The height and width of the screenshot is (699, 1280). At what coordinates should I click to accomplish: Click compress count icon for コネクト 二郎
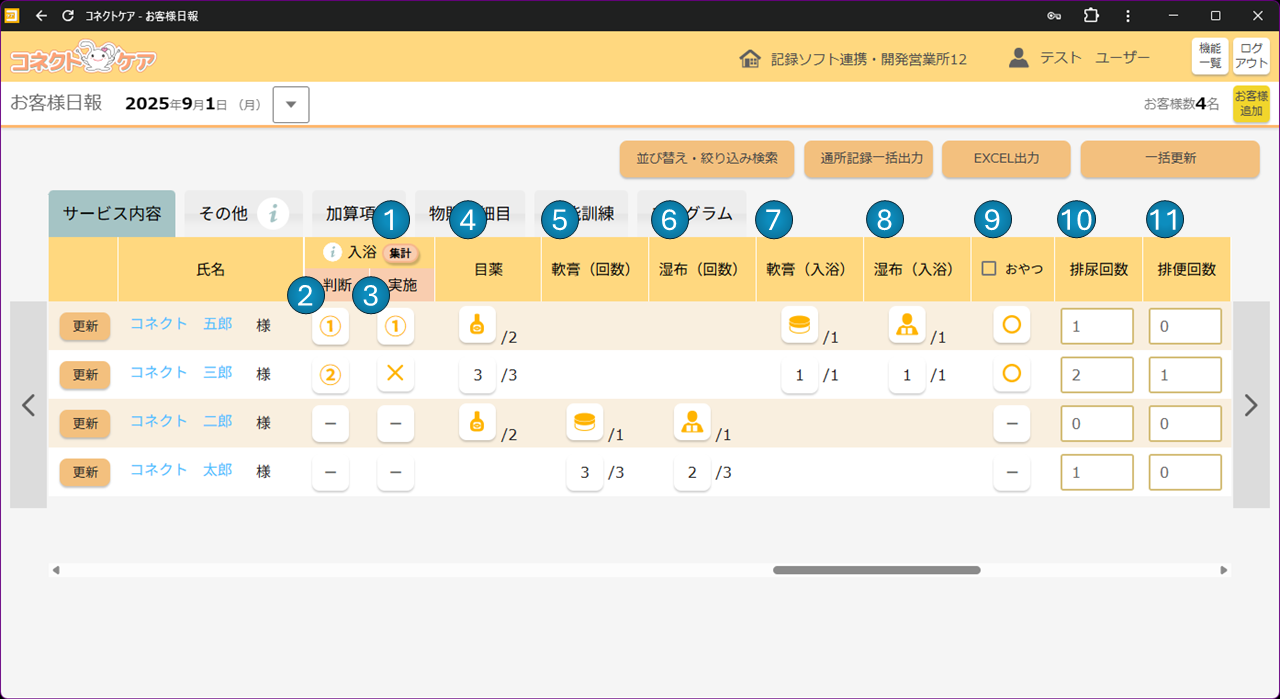pyautogui.click(x=692, y=422)
